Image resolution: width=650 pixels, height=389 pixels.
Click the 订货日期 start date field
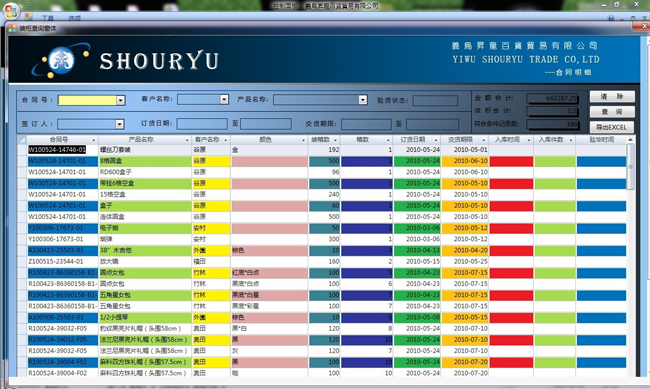click(x=202, y=124)
